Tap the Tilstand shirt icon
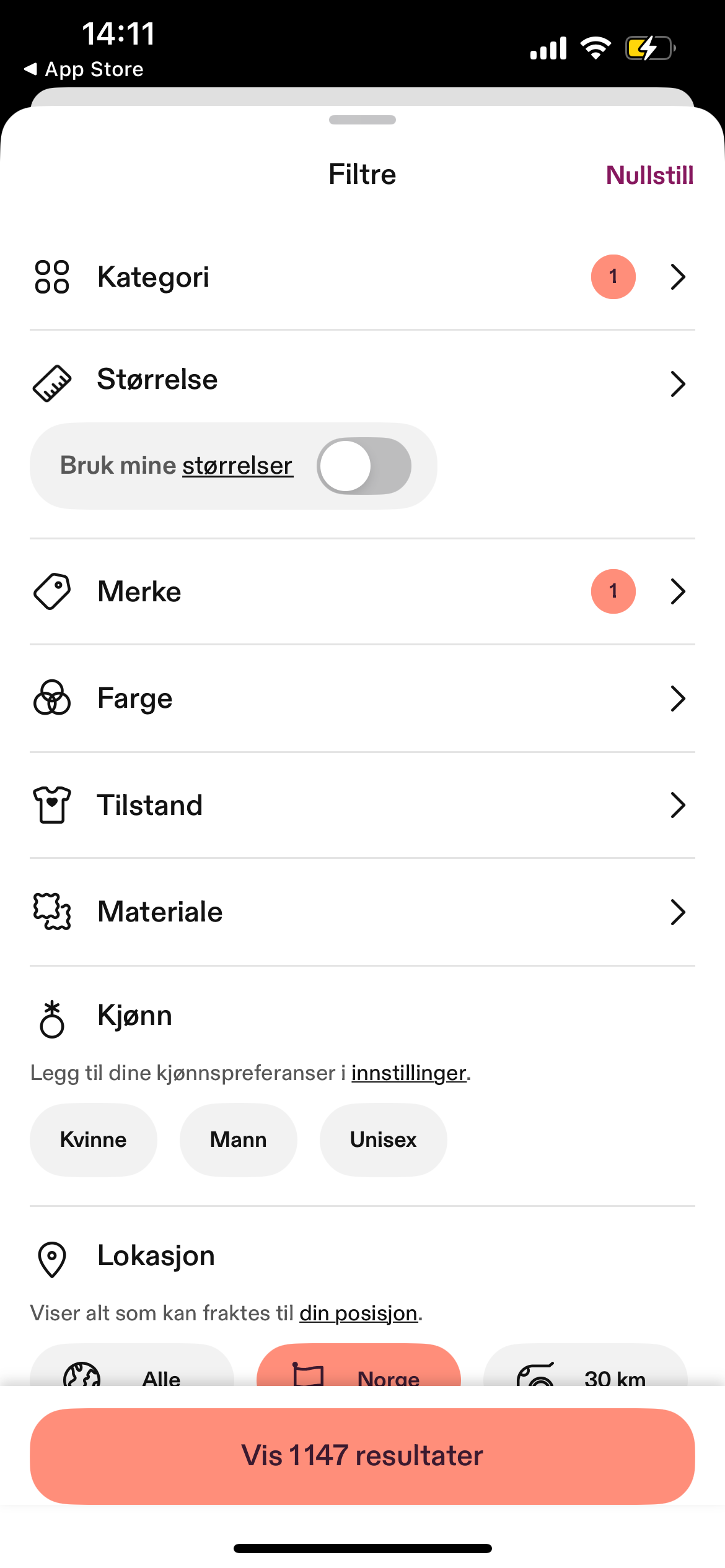Screen dimensions: 725x1568 click(52, 805)
